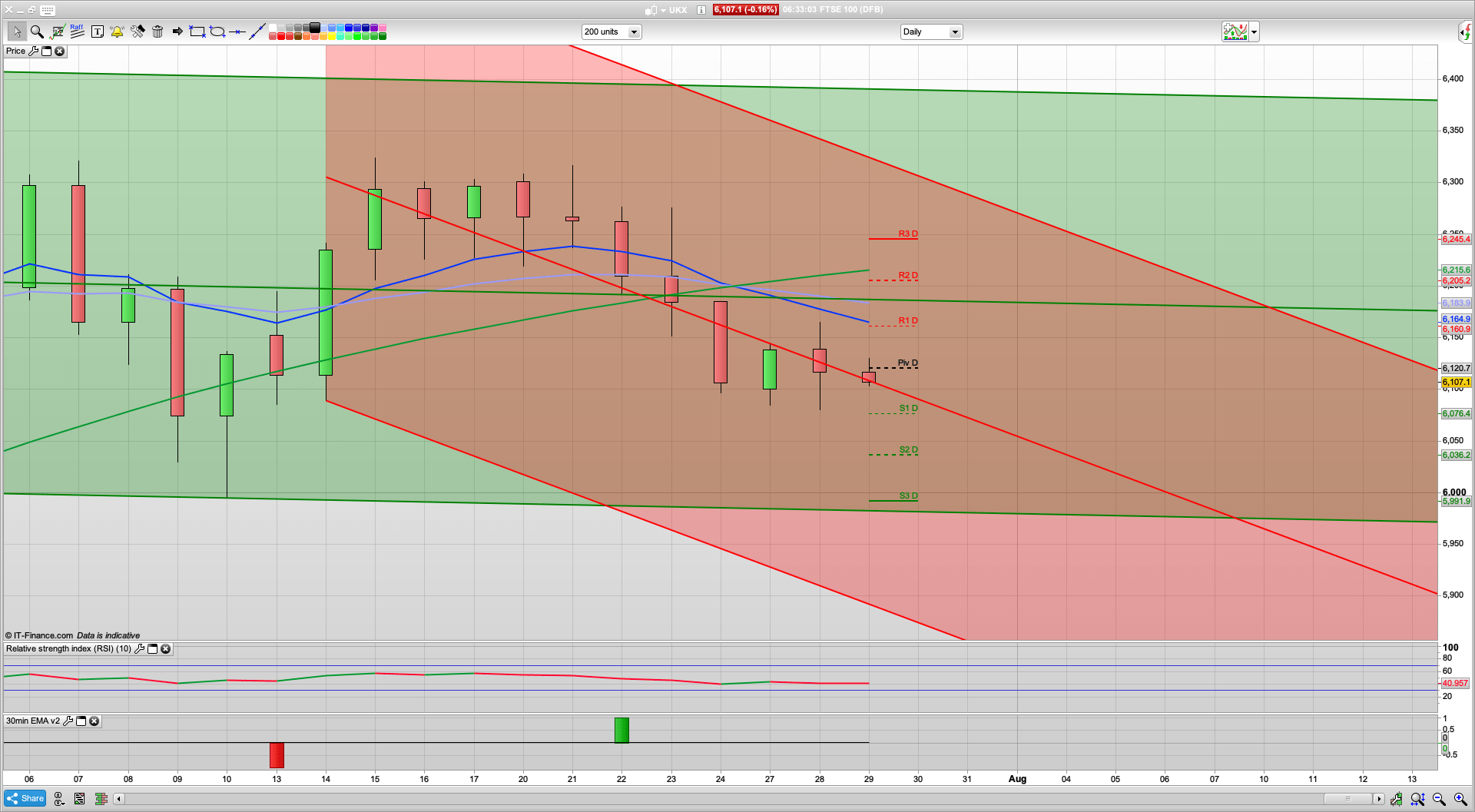Close the RSI indicator panel
The image size is (1475, 812).
(165, 649)
